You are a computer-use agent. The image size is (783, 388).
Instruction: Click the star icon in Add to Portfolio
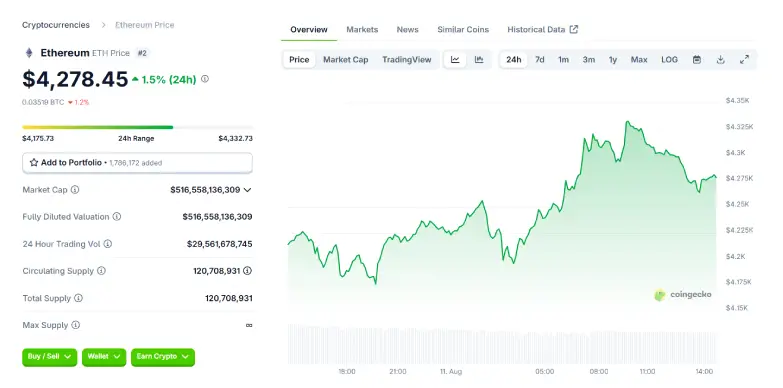34,162
